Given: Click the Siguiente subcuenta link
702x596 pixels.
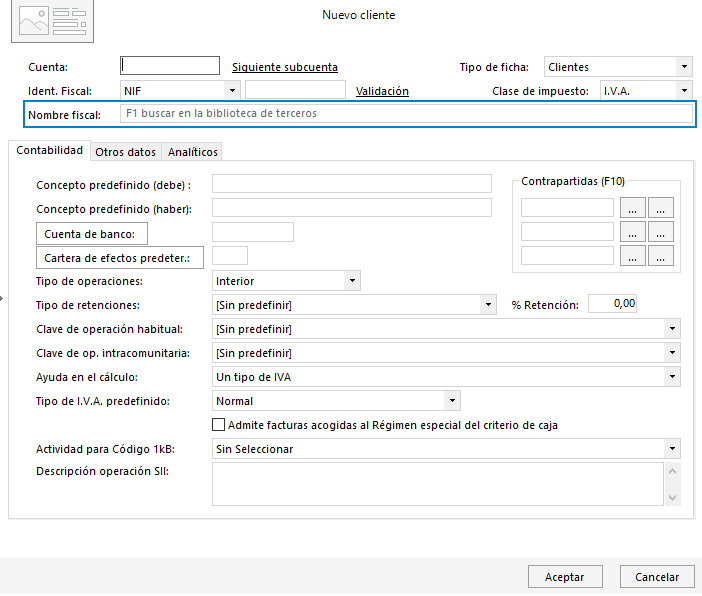Looking at the screenshot, I should coord(285,67).
